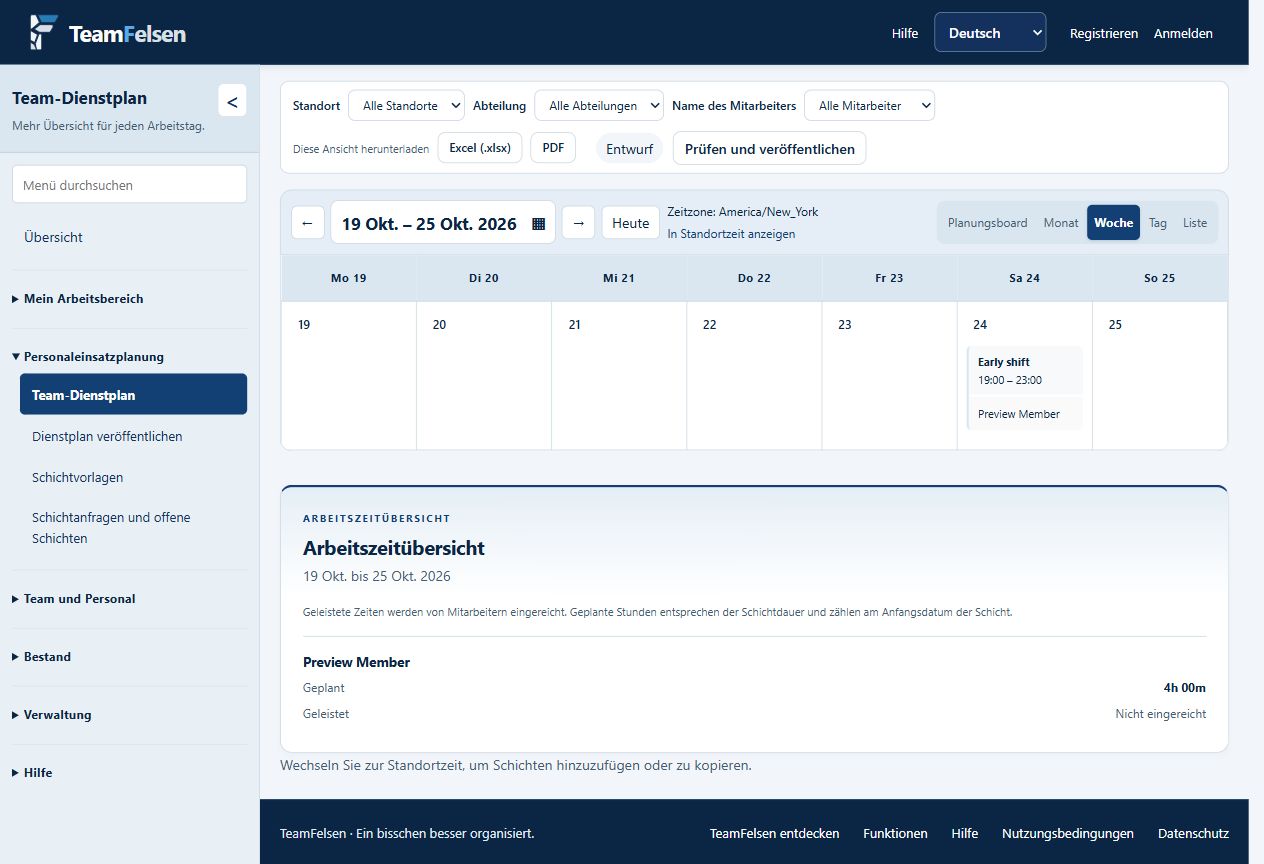
Task: Open Übersicht in the sidebar
Action: point(129,238)
